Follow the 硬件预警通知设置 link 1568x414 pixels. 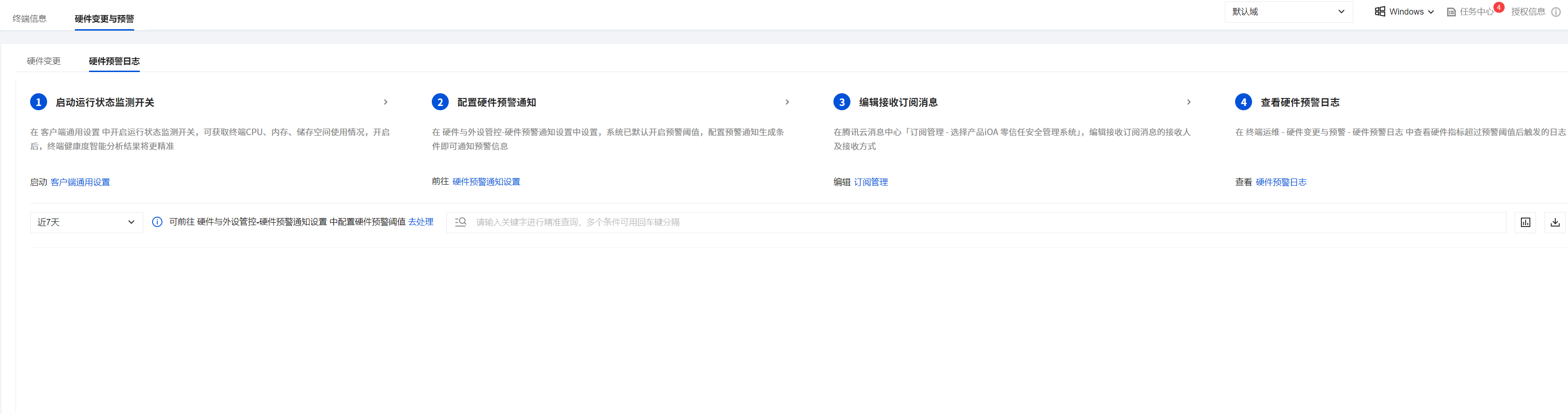coord(486,181)
